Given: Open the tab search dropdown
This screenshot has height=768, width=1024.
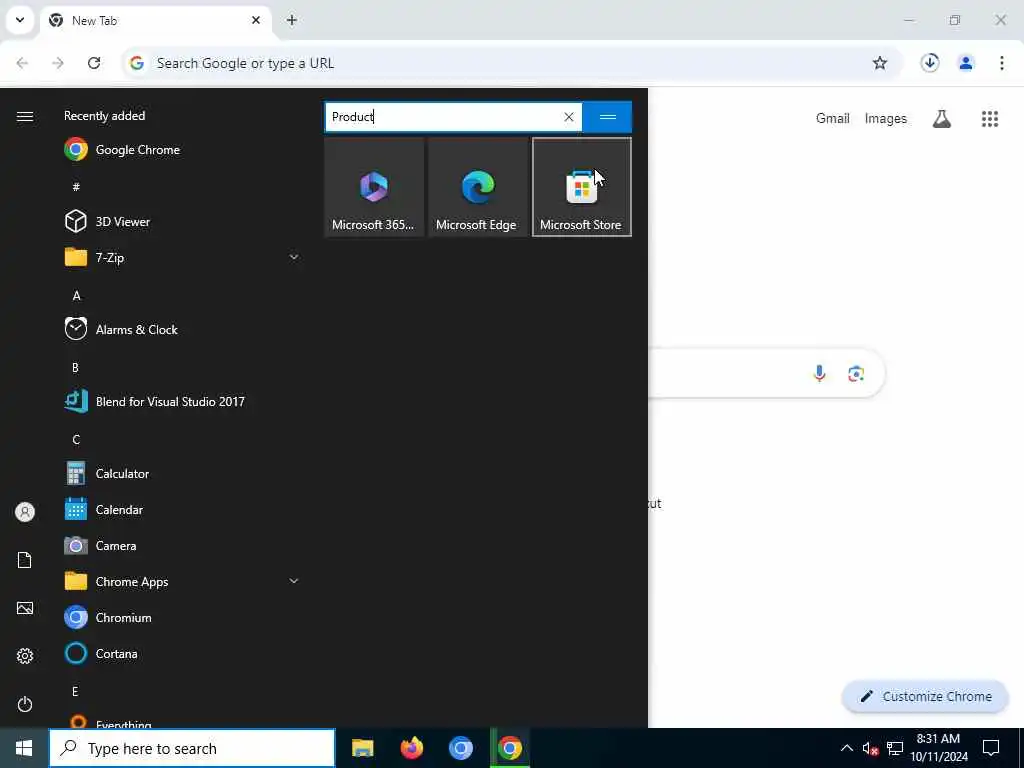Looking at the screenshot, I should (x=20, y=20).
